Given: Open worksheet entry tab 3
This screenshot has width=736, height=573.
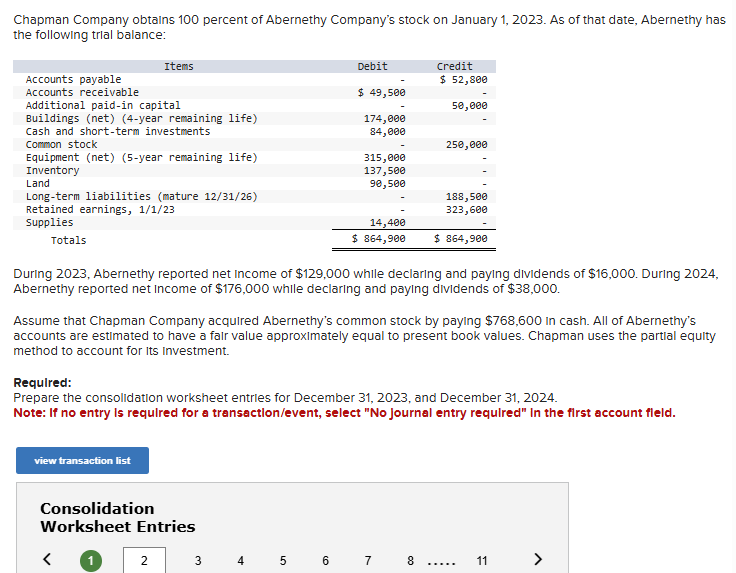Looking at the screenshot, I should click(198, 560).
